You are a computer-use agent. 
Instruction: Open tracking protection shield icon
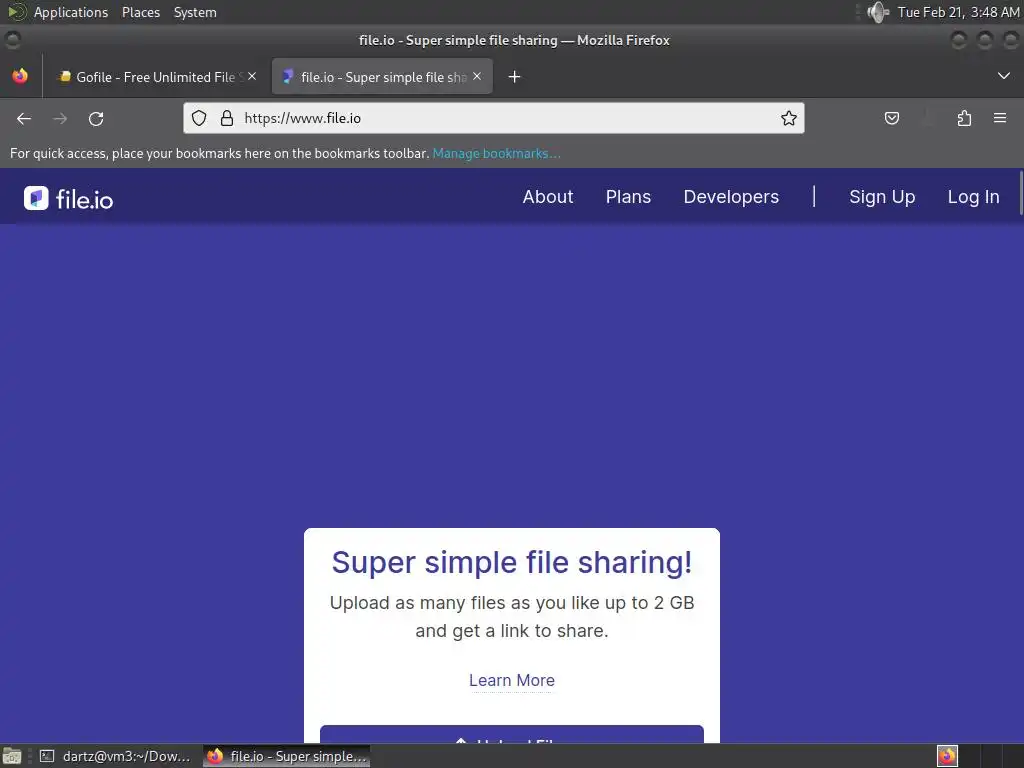coord(199,118)
